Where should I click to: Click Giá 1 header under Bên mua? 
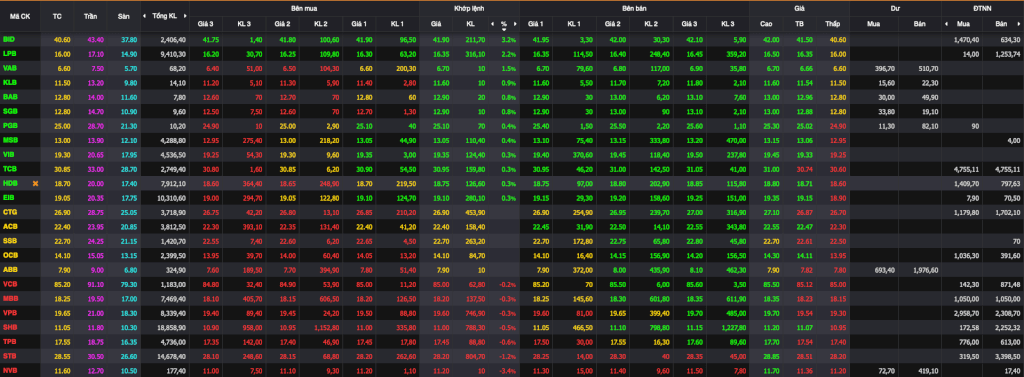(x=360, y=24)
